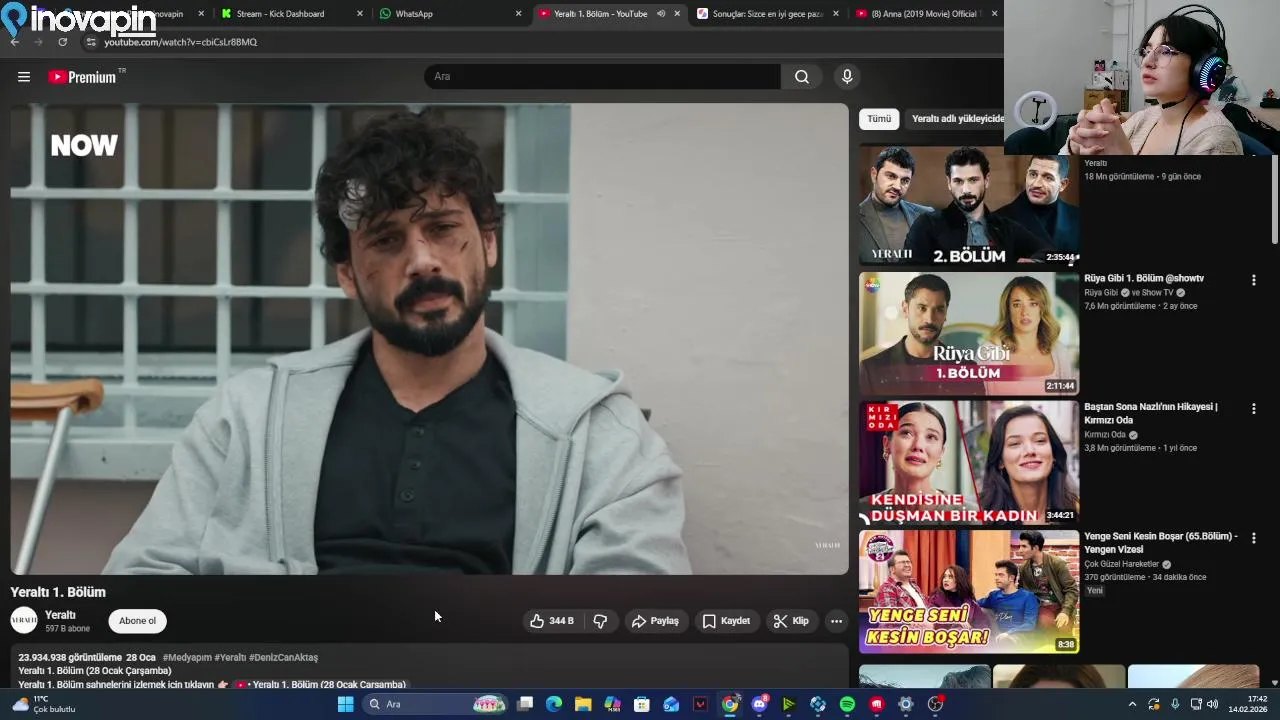The height and width of the screenshot is (720, 1280).
Task: Open 'Rüya Gibi 1. Bölüm @showtv' title
Action: 1144,278
